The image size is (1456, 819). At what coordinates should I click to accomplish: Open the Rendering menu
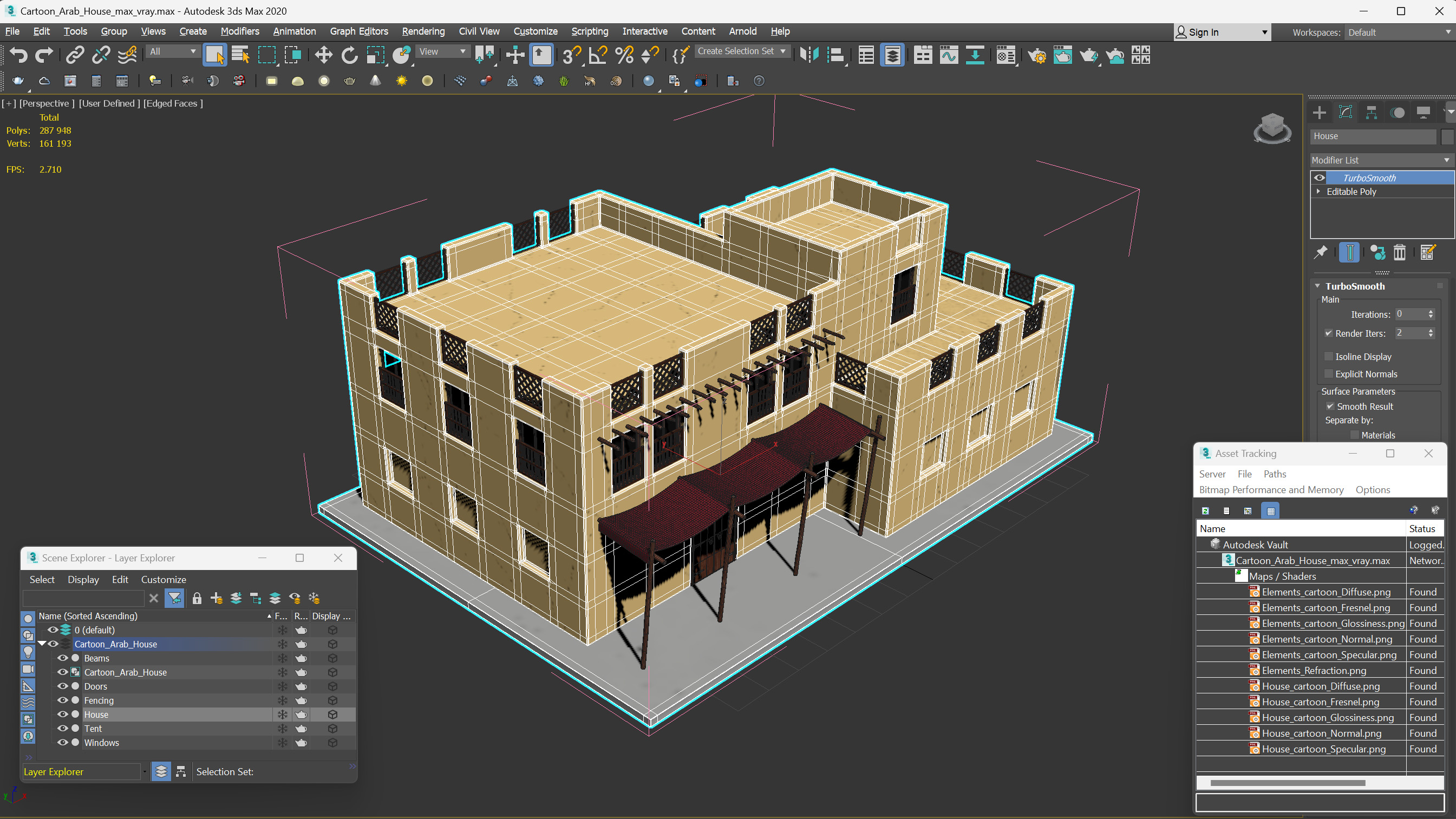click(423, 31)
